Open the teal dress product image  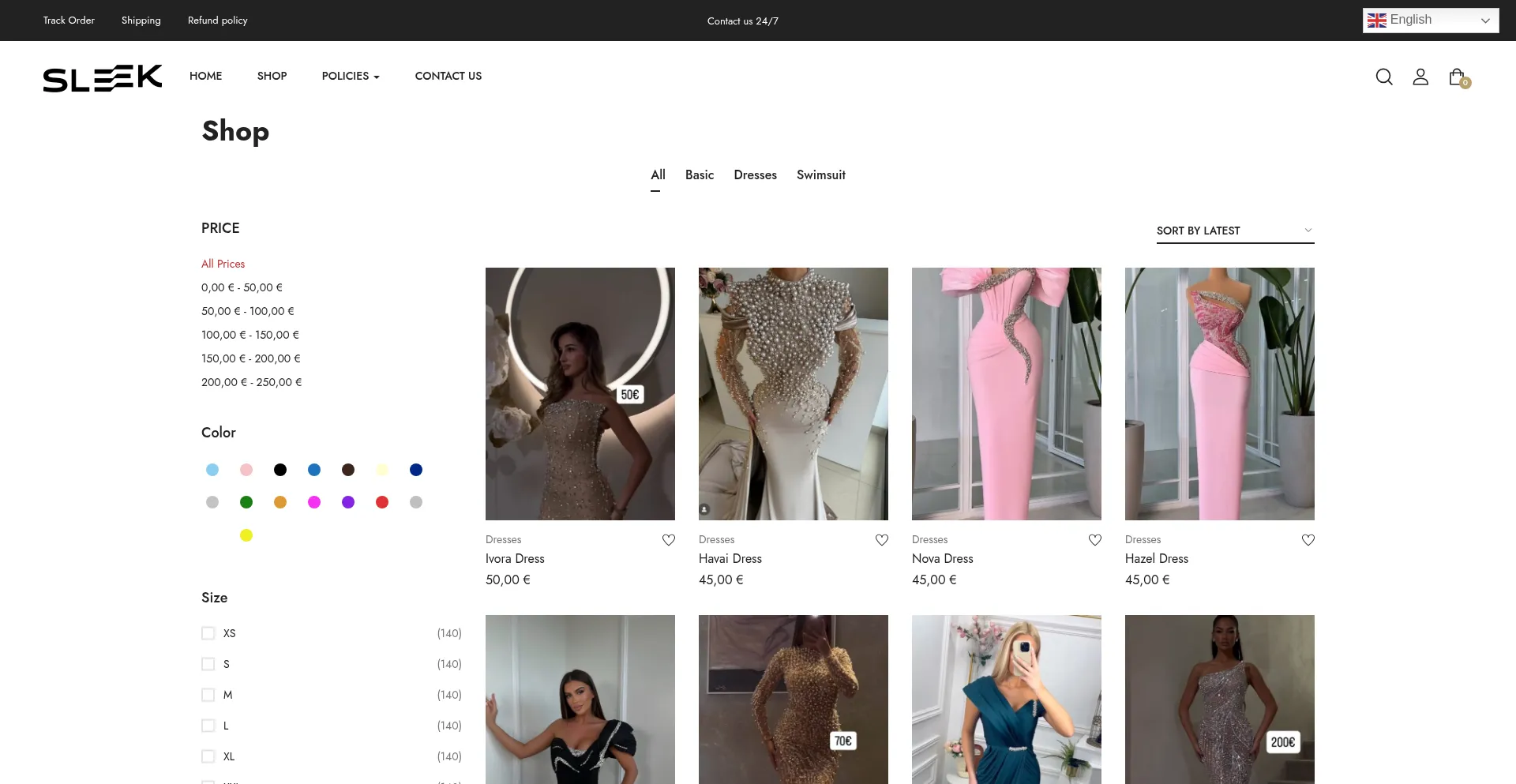click(x=1007, y=700)
